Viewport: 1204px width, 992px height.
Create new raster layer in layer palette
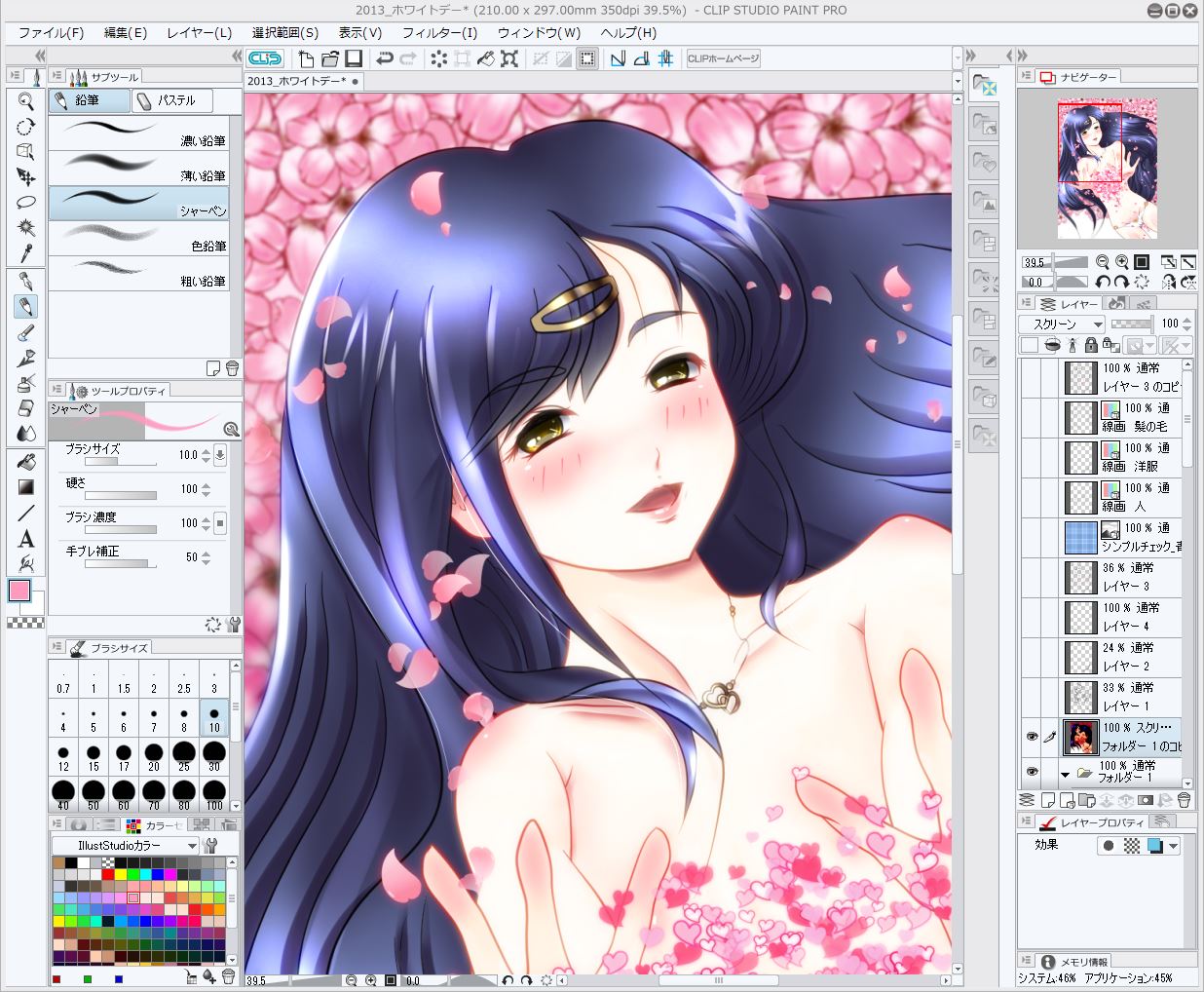(1047, 800)
